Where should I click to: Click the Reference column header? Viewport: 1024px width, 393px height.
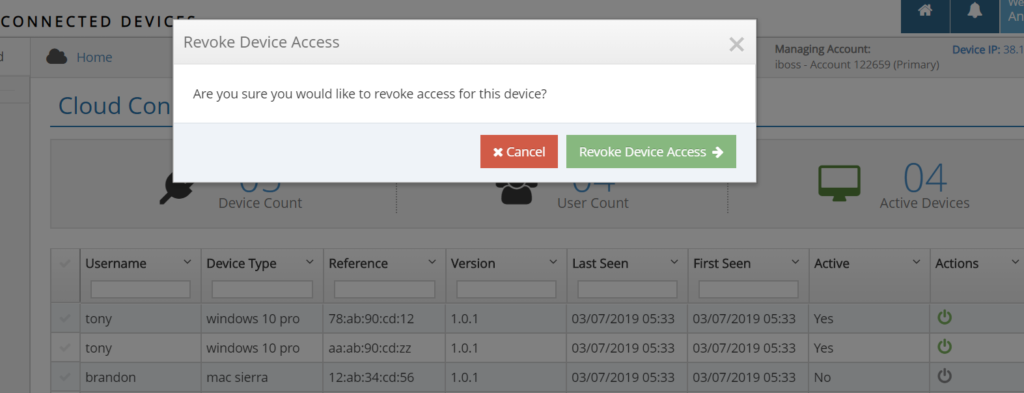point(358,264)
